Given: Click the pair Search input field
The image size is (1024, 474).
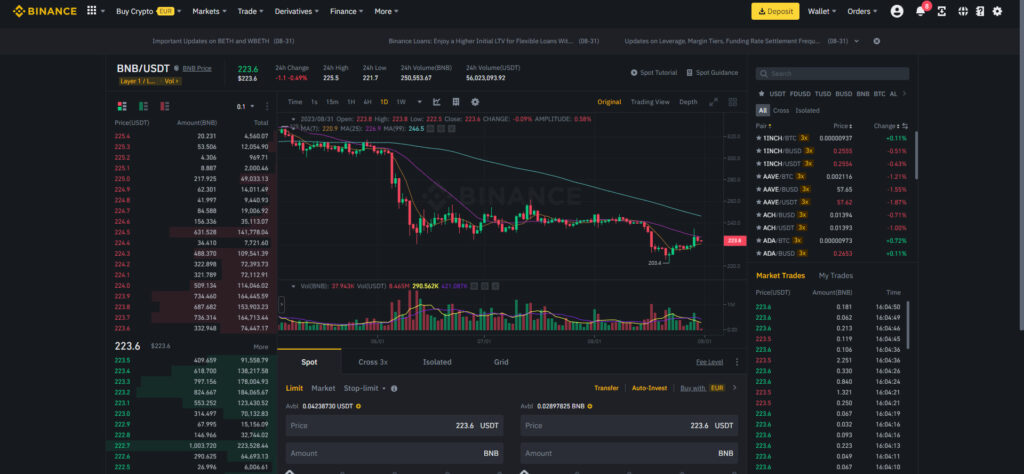Looking at the screenshot, I should pyautogui.click(x=832, y=74).
